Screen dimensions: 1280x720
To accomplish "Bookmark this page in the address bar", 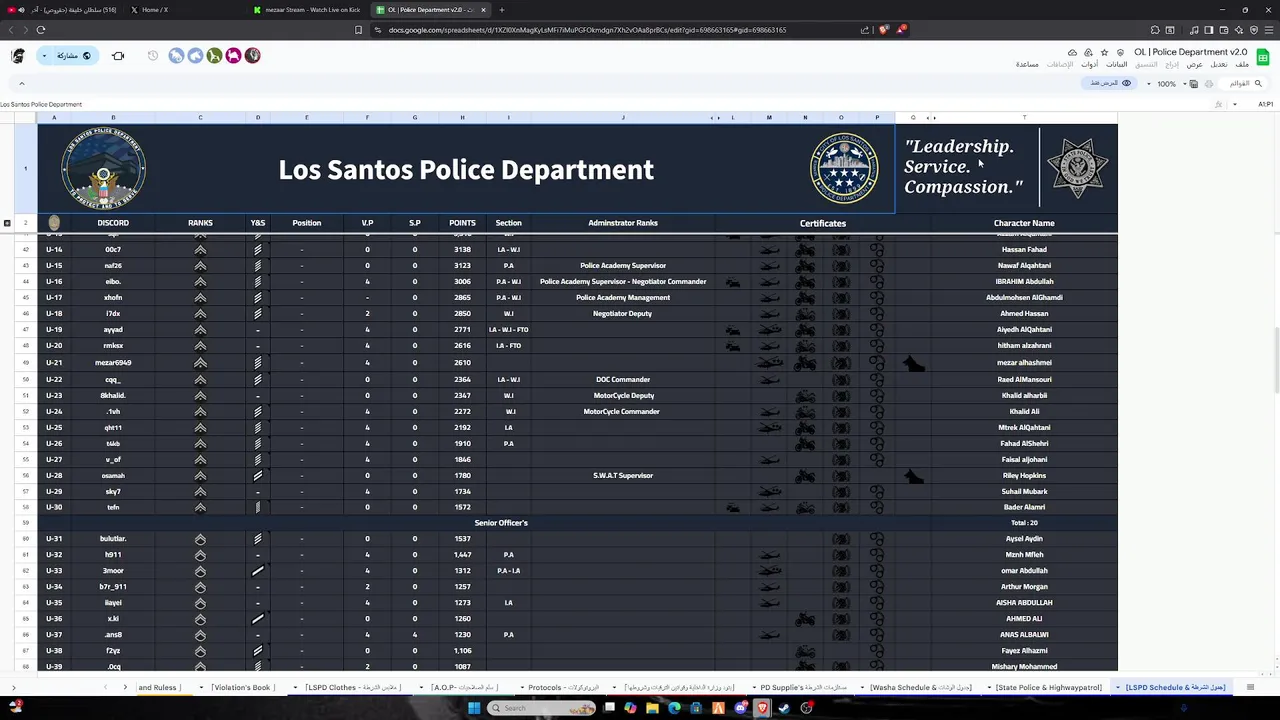I will (359, 30).
